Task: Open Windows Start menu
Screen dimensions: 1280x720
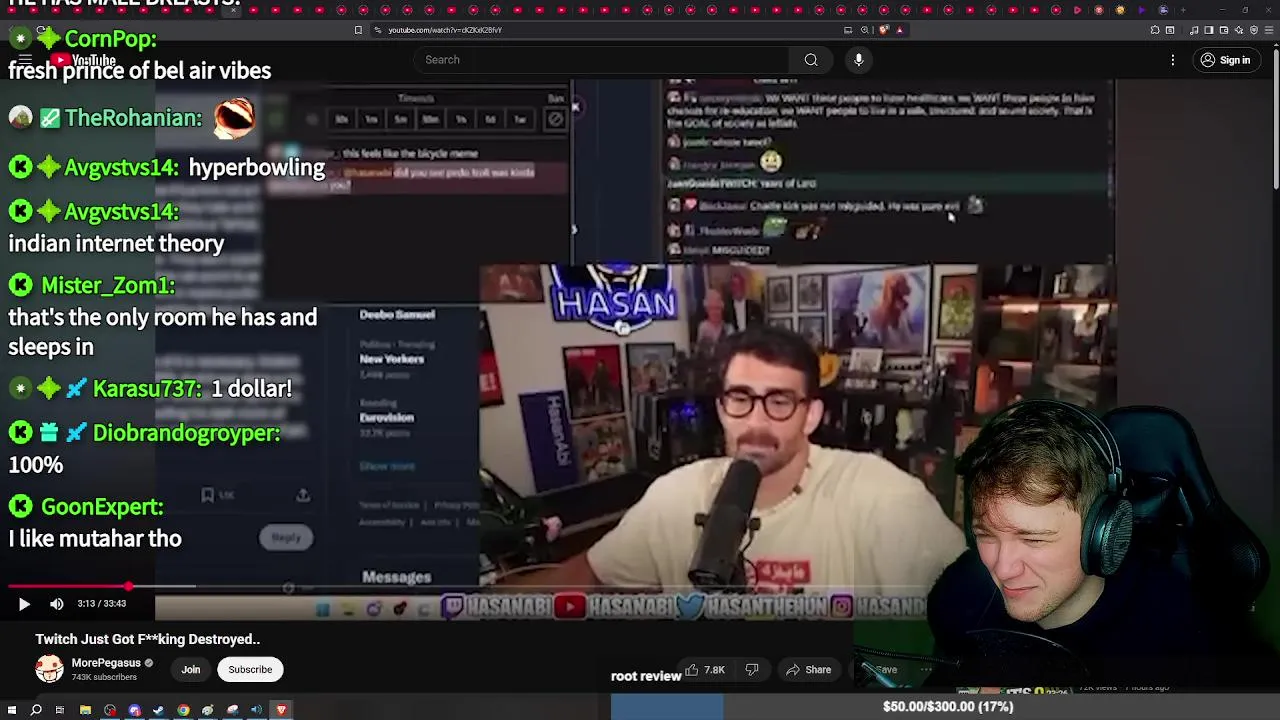Action: (x=12, y=710)
